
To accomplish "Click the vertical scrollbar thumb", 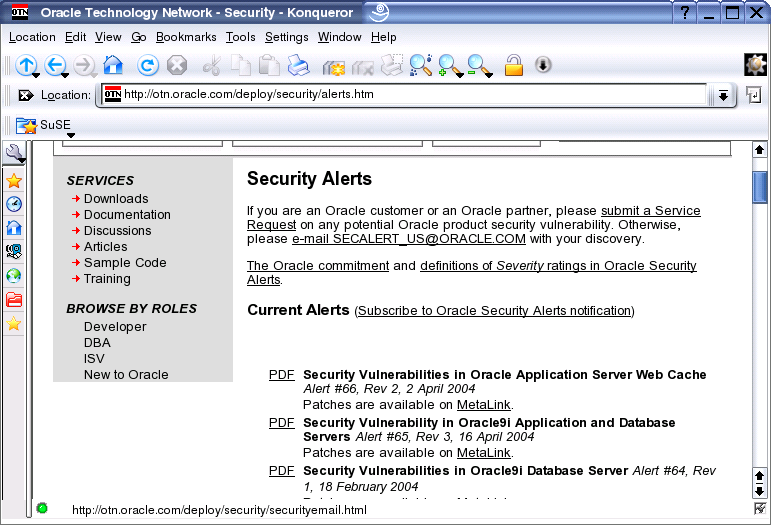I will [759, 187].
